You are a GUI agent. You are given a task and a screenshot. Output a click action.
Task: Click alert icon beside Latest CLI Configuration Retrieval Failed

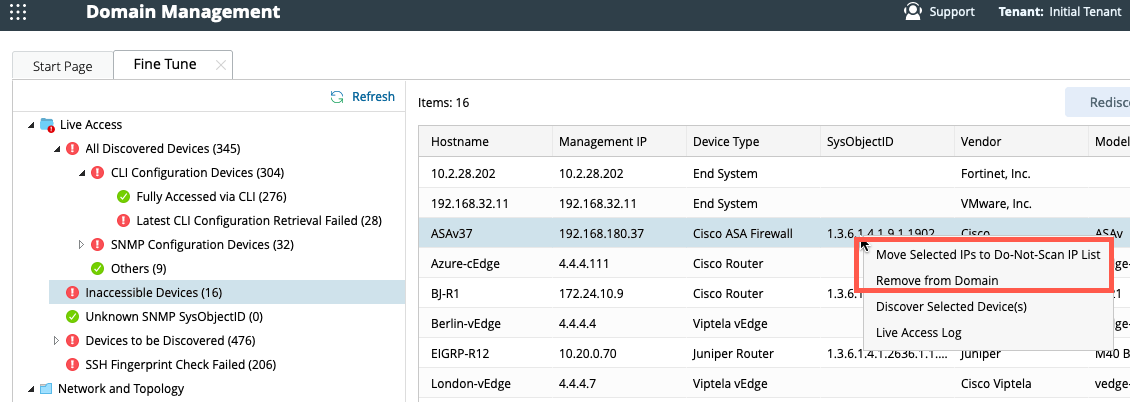123,220
